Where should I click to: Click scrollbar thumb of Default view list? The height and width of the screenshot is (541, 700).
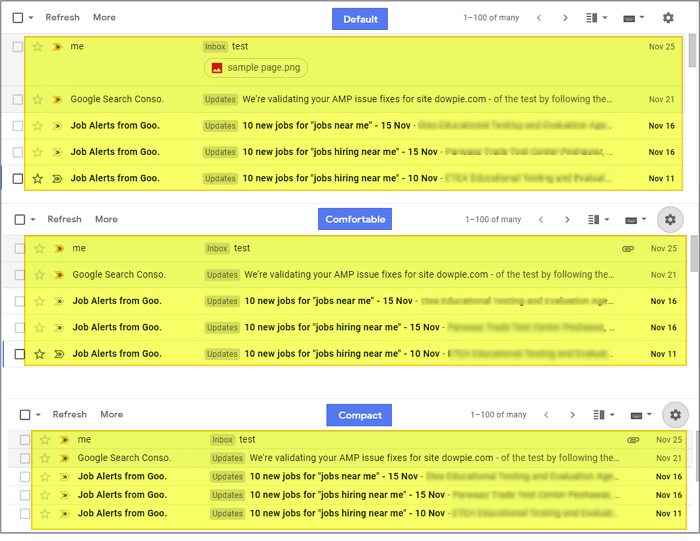tap(692, 50)
